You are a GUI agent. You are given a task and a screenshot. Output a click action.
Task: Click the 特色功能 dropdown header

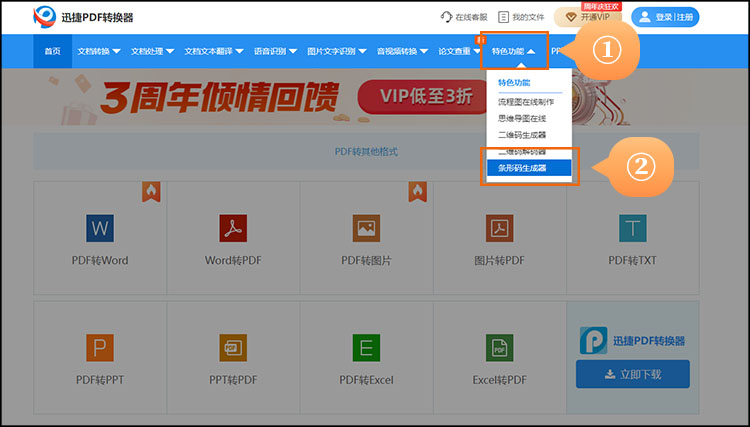click(514, 82)
